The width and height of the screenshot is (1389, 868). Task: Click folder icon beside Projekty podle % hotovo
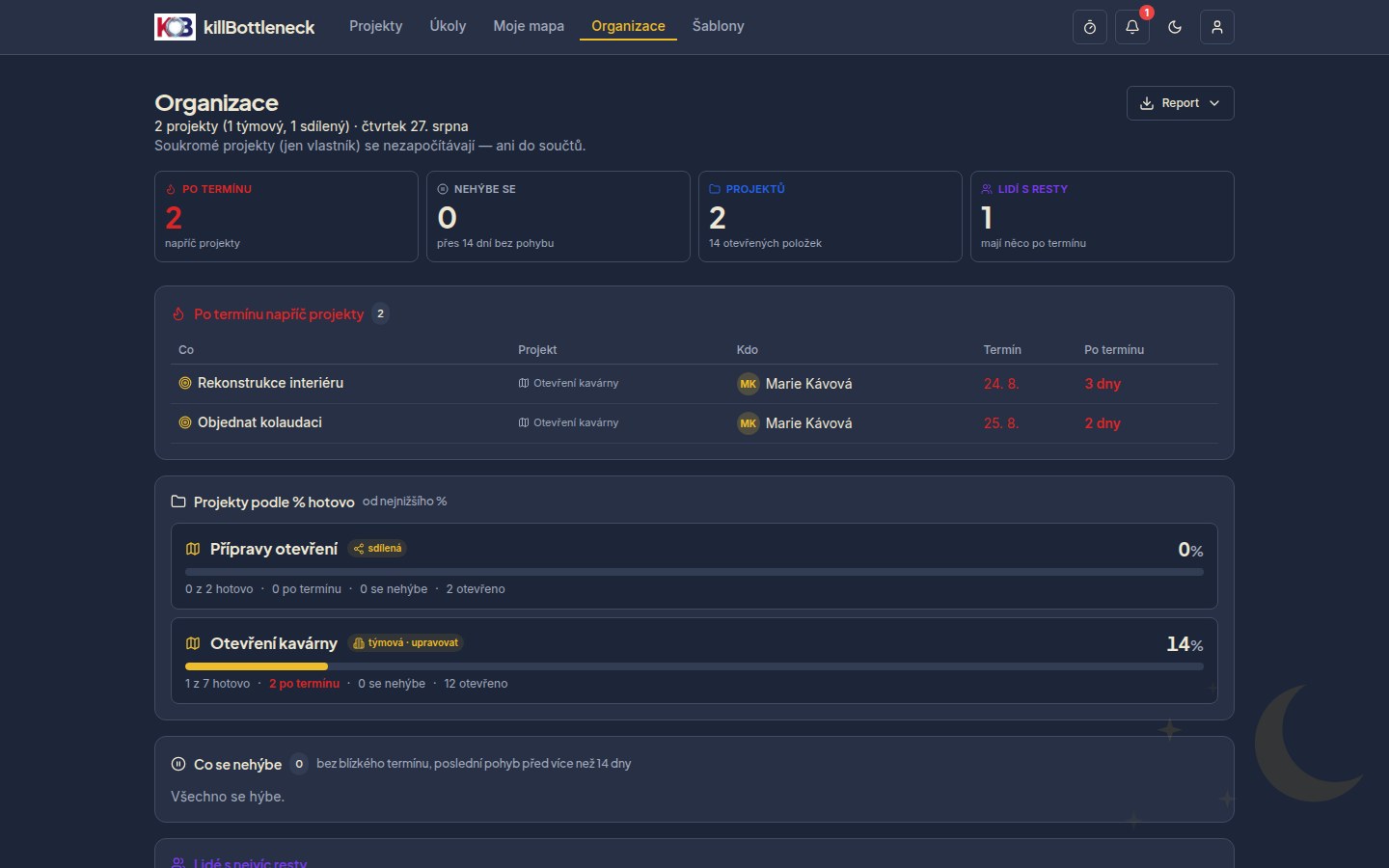178,502
